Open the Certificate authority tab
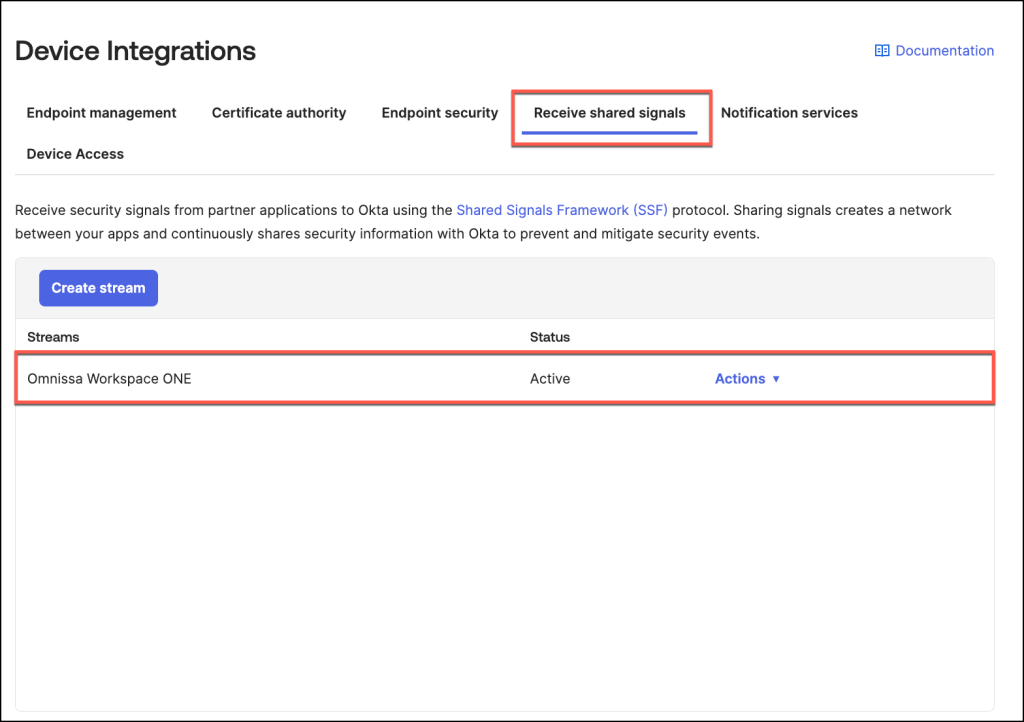 coord(279,113)
